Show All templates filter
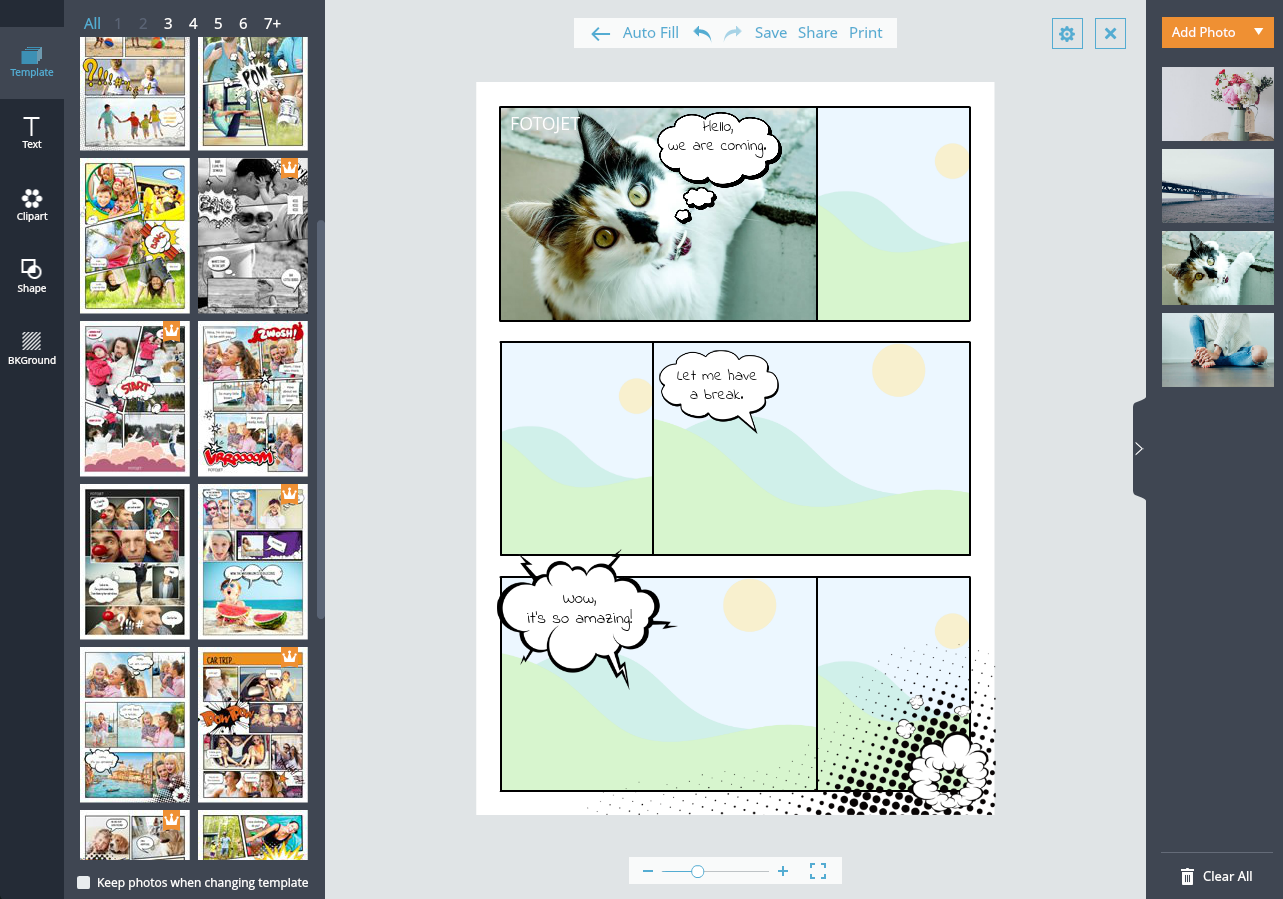 [x=92, y=23]
